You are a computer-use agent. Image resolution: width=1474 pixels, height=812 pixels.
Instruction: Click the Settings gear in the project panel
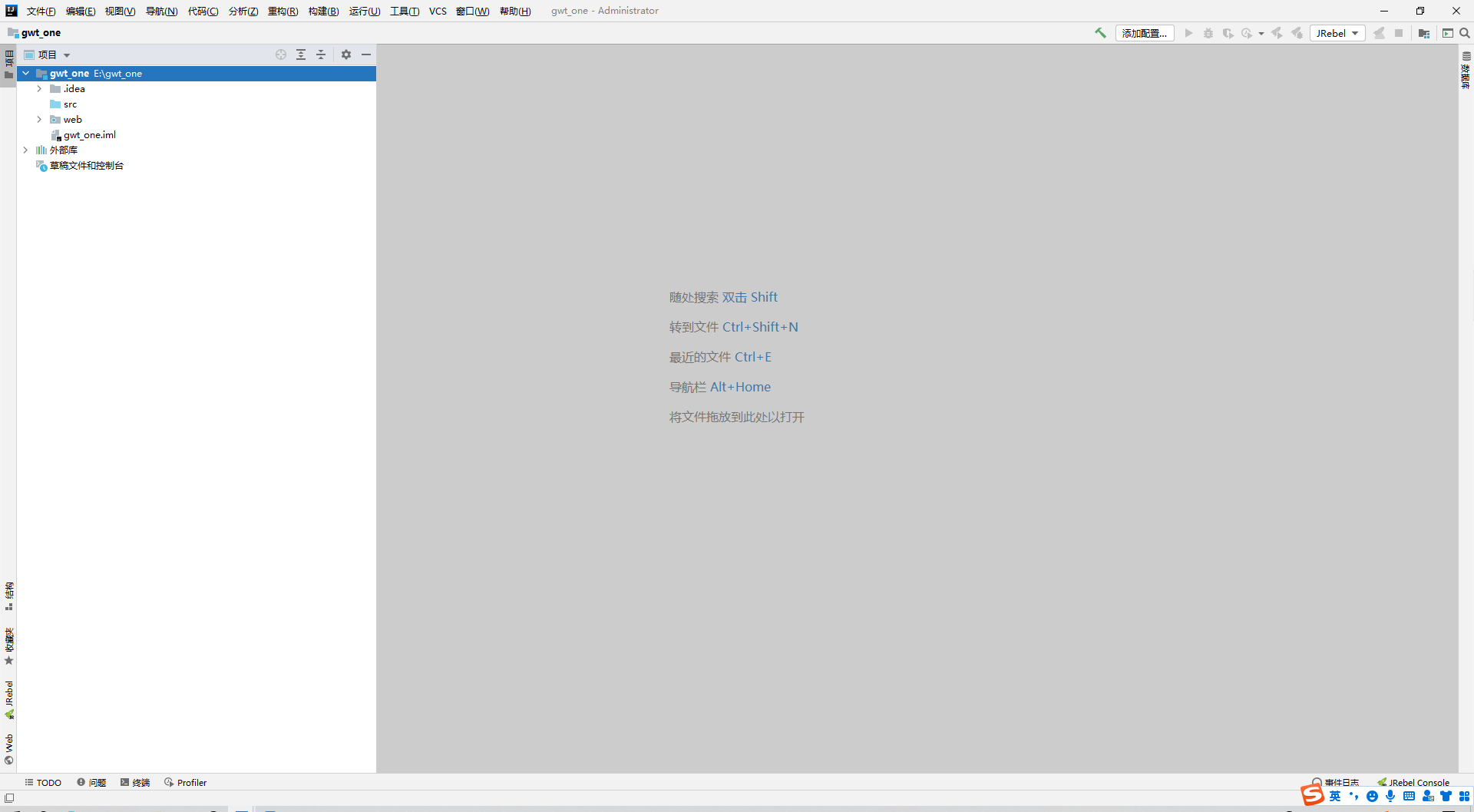(346, 54)
